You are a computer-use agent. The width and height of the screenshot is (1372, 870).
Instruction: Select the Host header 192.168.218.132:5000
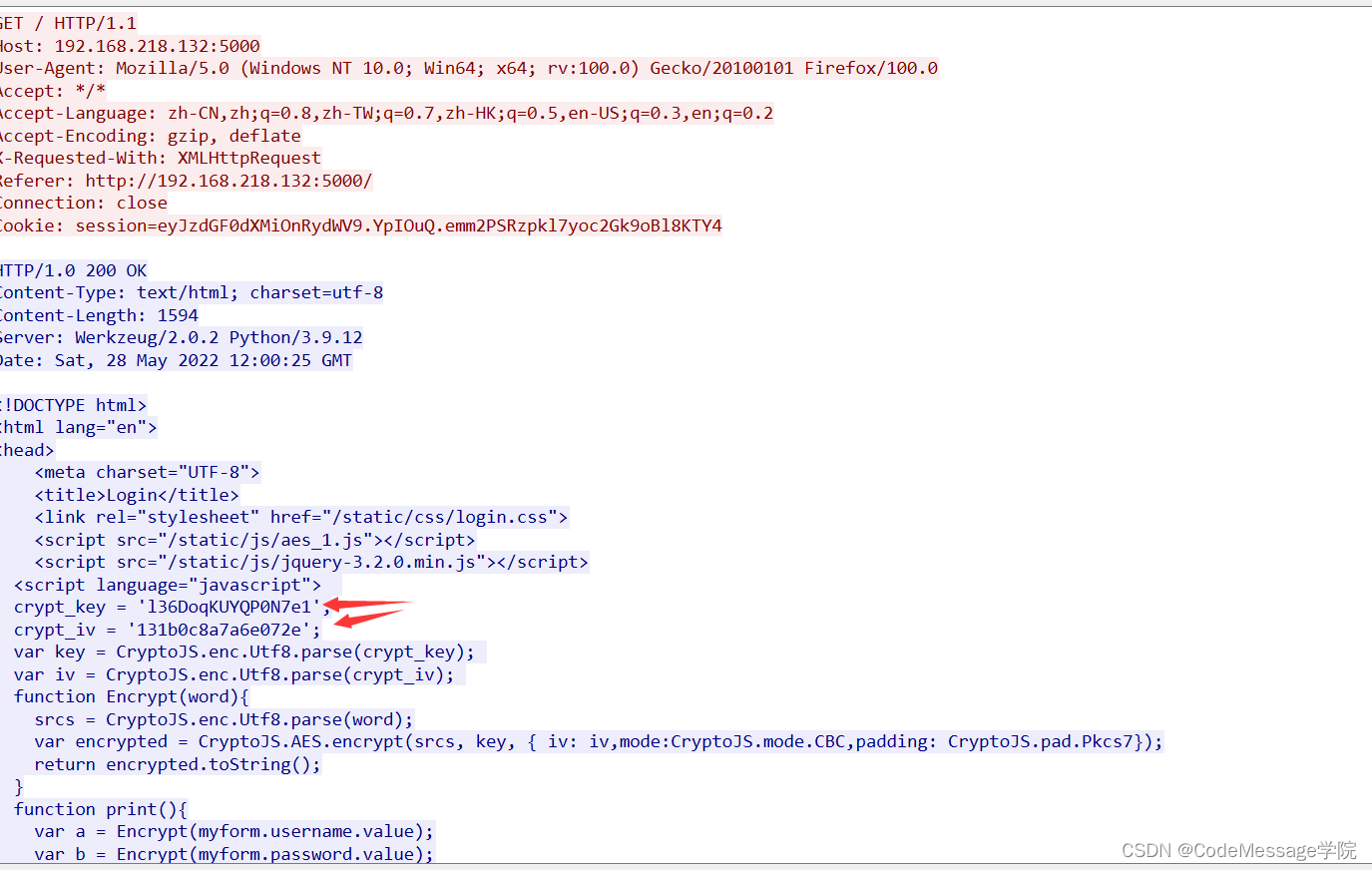point(130,46)
